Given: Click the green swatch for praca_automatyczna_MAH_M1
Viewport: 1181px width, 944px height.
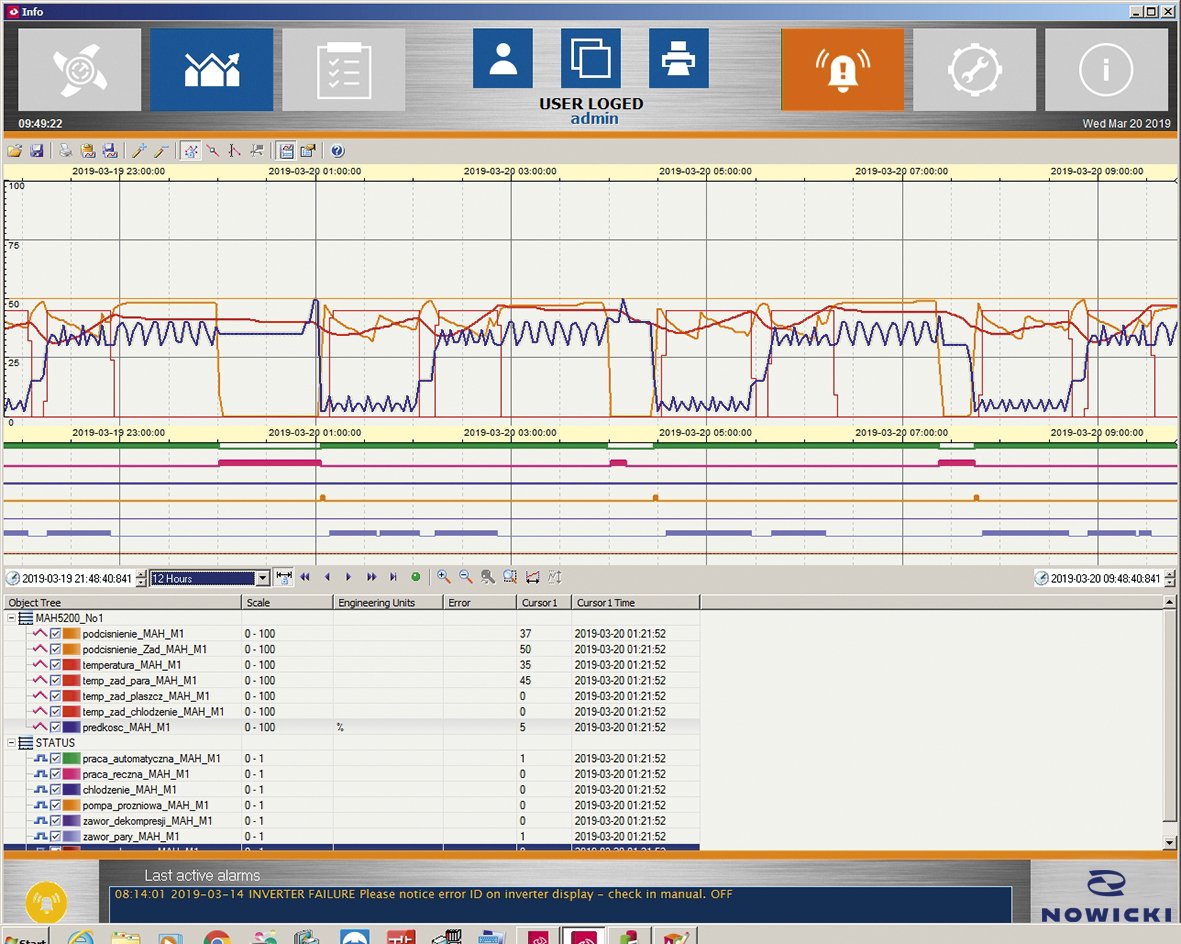Looking at the screenshot, I should point(72,759).
